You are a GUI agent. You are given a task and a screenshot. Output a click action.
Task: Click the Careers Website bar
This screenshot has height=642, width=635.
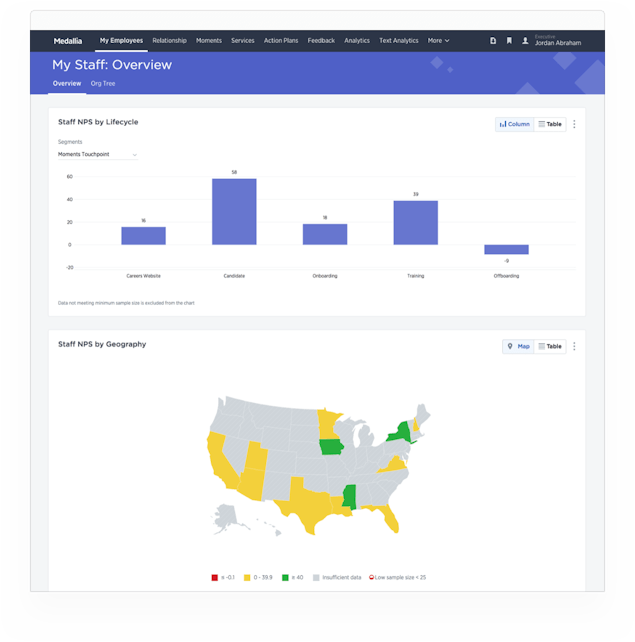click(144, 236)
